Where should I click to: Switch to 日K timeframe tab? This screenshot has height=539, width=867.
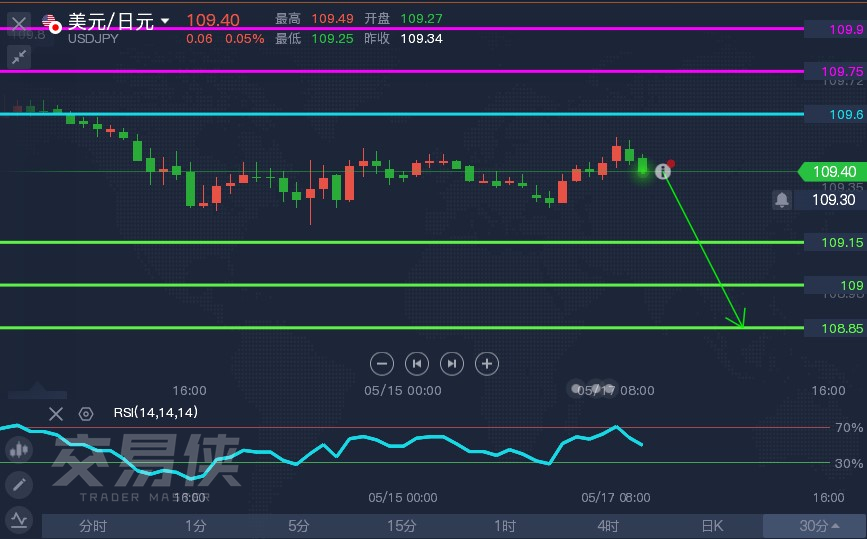(x=712, y=526)
